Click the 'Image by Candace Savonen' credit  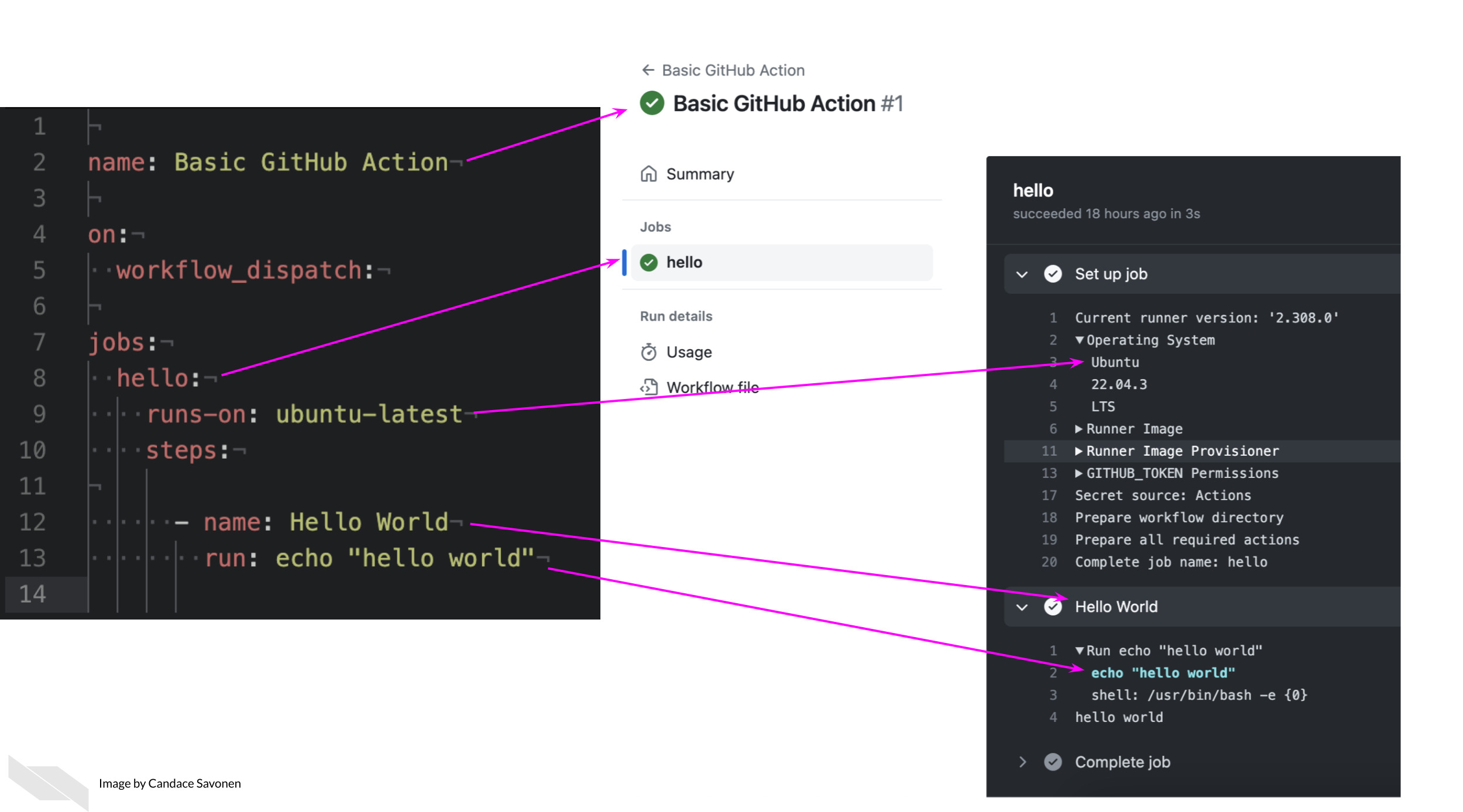[170, 784]
